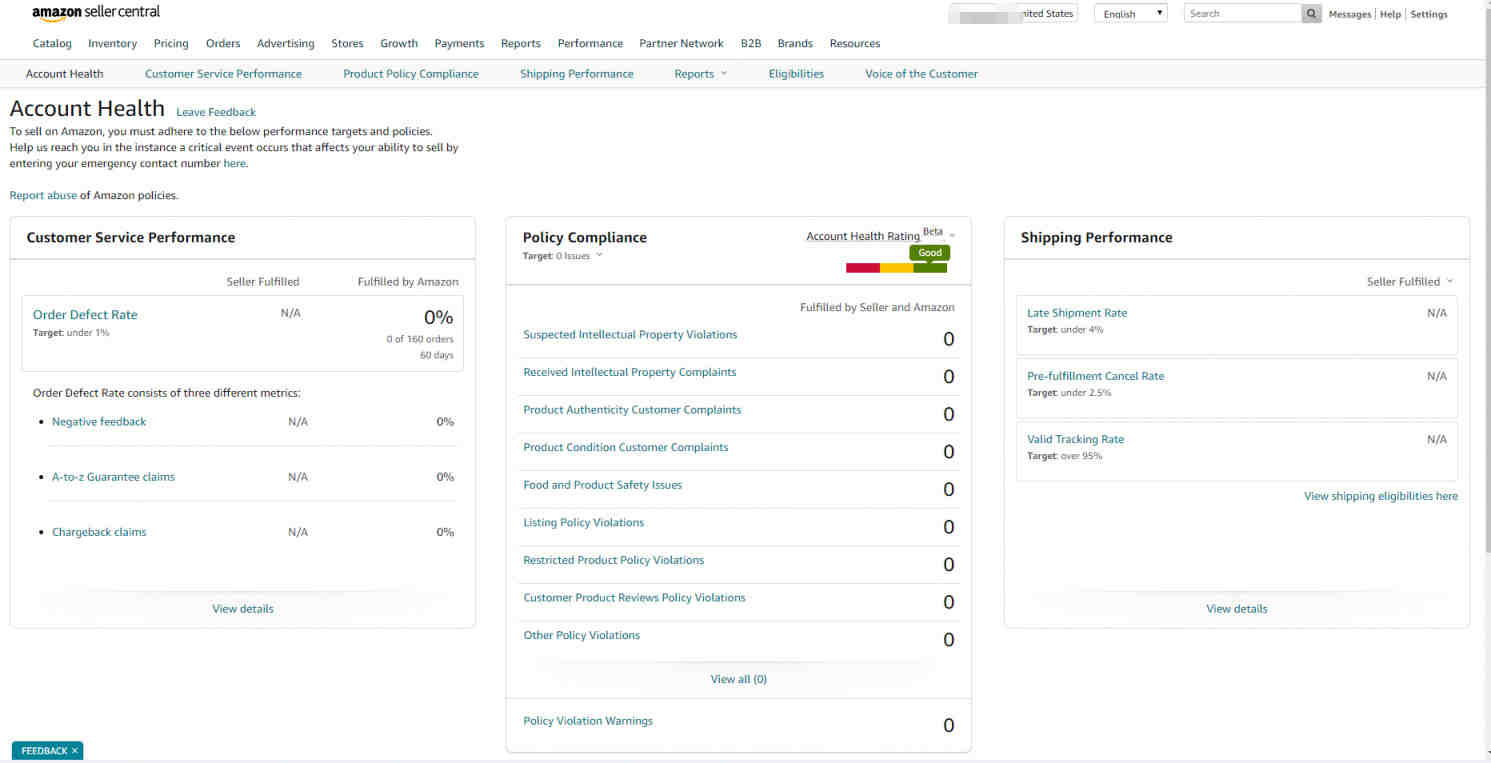
Task: Open Received Intellectual Property Complaints
Action: click(630, 372)
